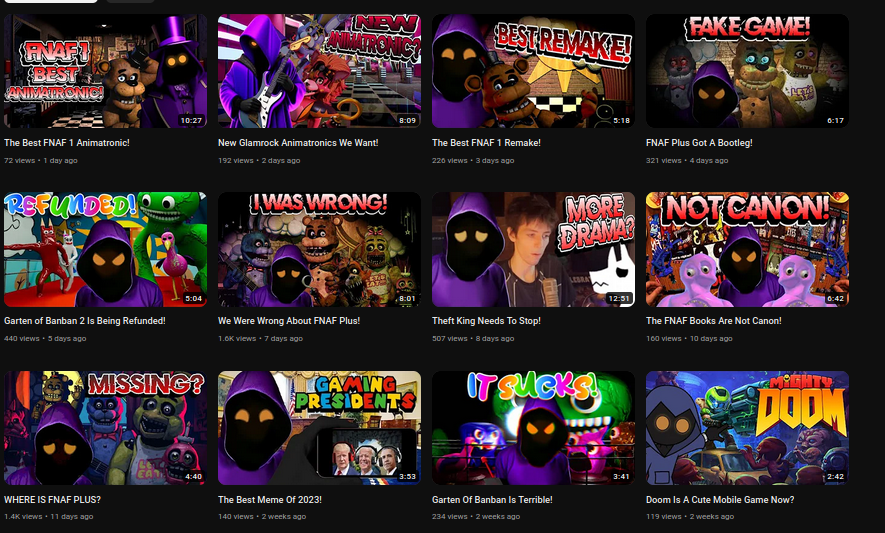
Task: Open 'The Best FNAF 1 Animatronic!' video thumbnail
Action: coord(105,71)
